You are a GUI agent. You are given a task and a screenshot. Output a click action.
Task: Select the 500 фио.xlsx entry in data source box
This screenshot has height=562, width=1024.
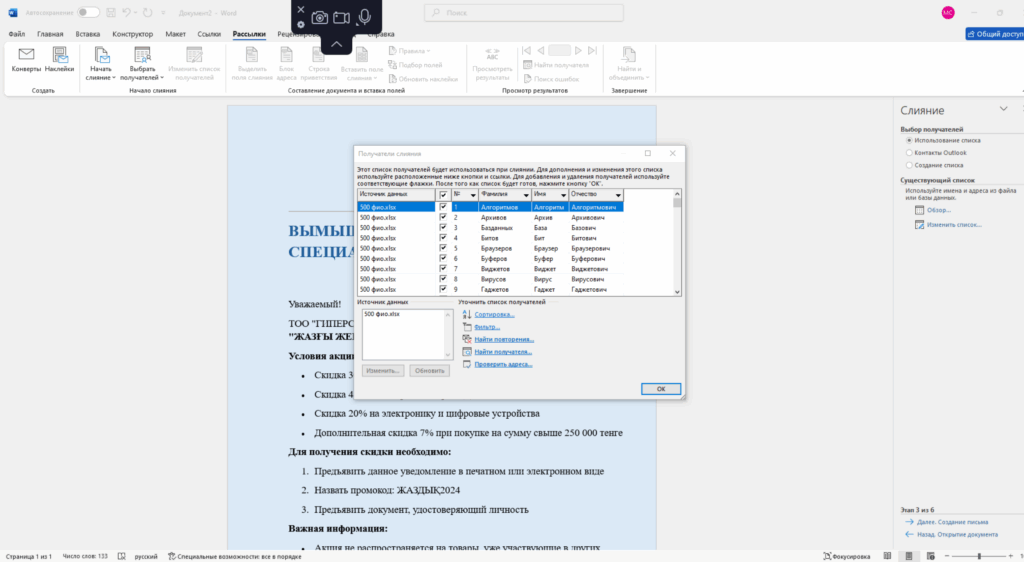click(x=382, y=314)
